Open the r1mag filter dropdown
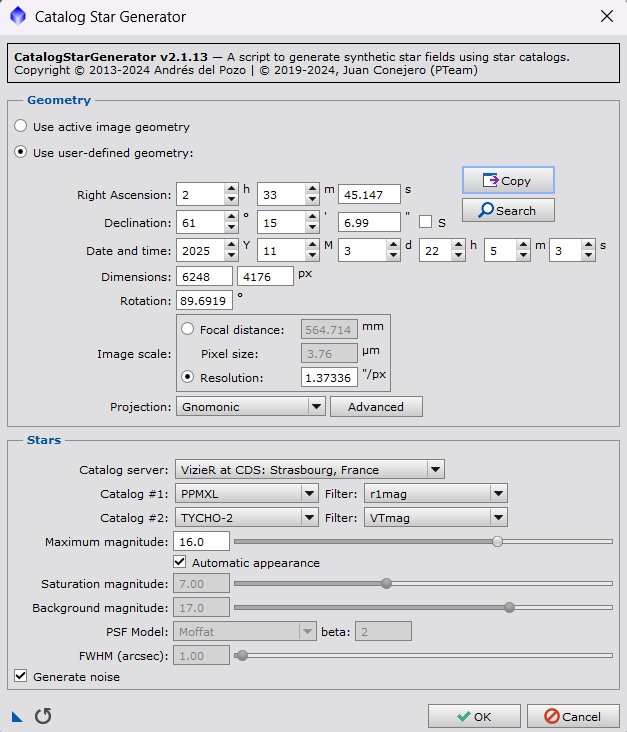This screenshot has width=627, height=732. pyautogui.click(x=436, y=493)
